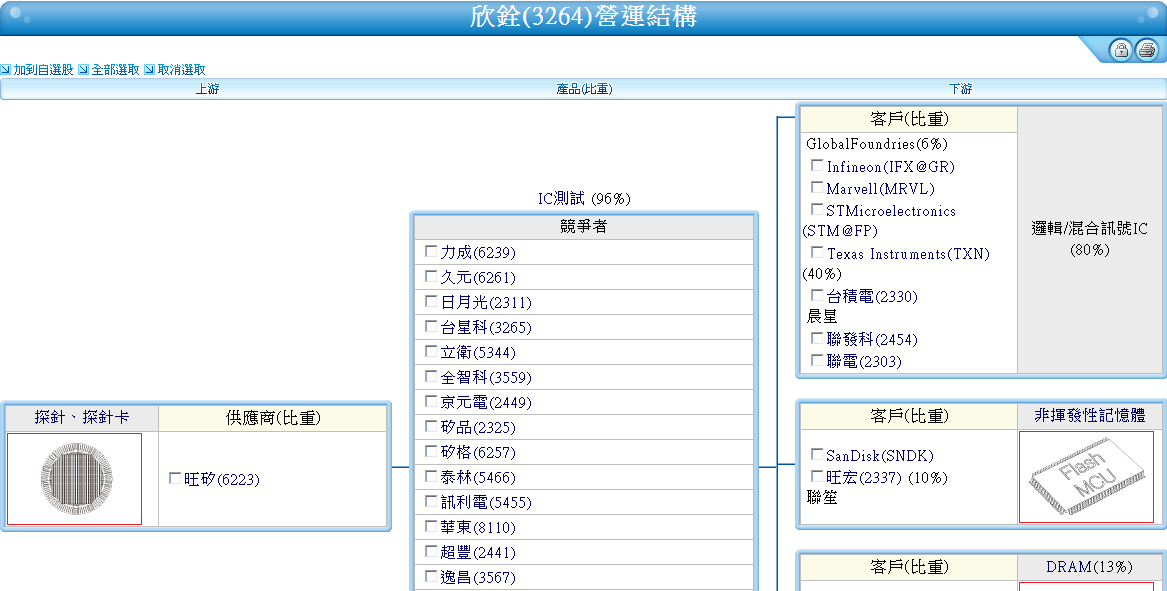The width and height of the screenshot is (1167, 591).
Task: Open the 矽品(2325) link
Action: click(478, 427)
